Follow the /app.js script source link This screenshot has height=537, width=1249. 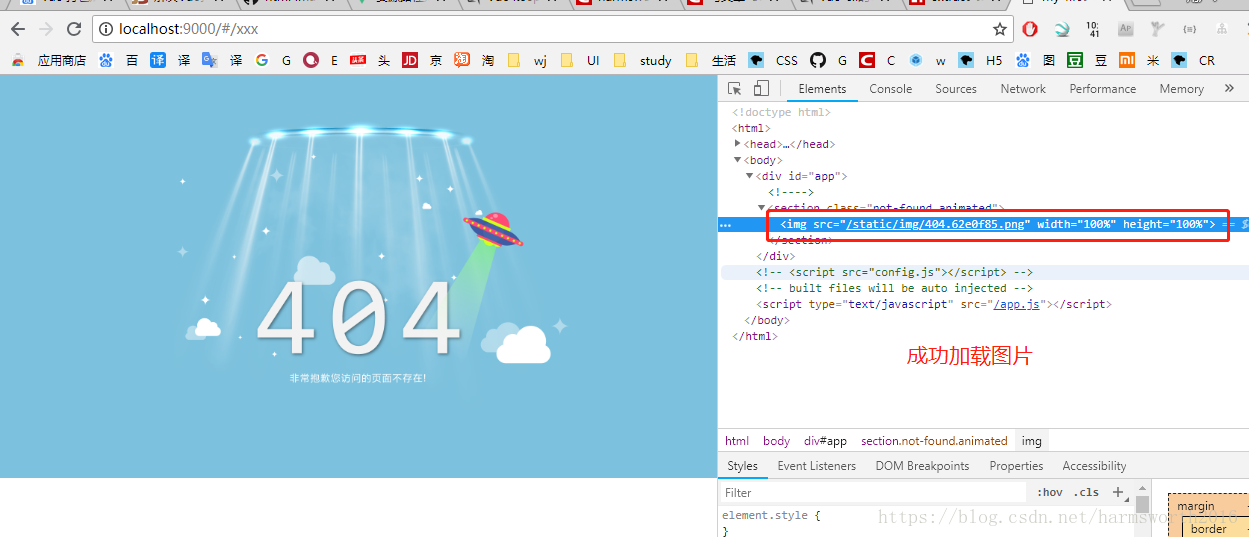(1017, 304)
